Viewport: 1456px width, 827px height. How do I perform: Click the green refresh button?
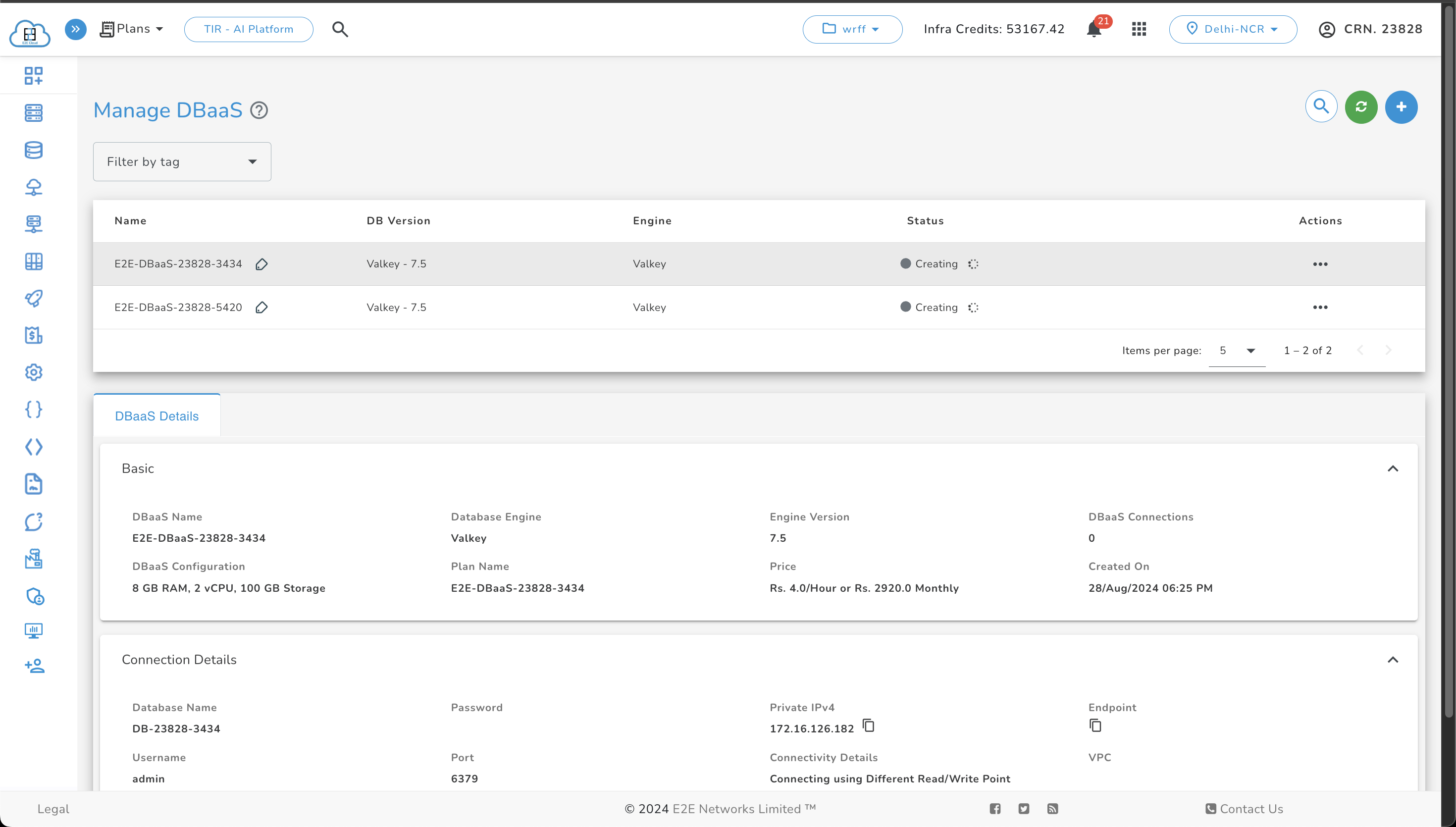click(x=1361, y=107)
